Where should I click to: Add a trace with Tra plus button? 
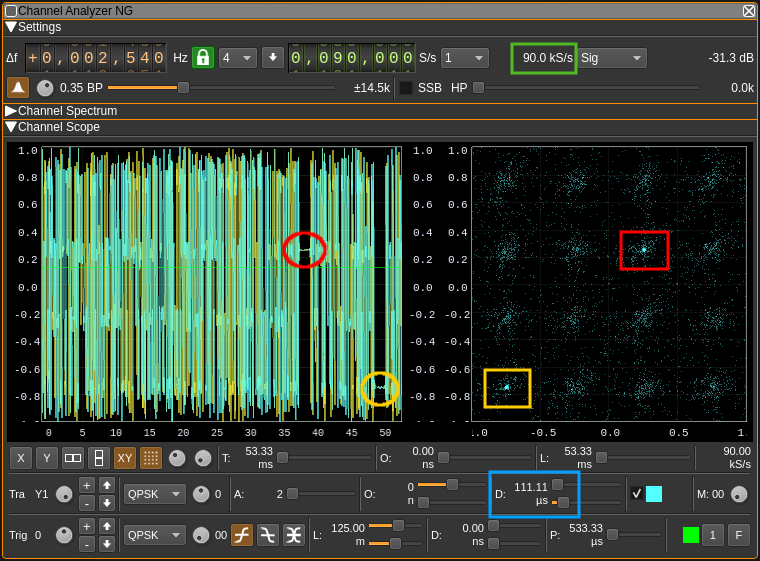pos(86,485)
